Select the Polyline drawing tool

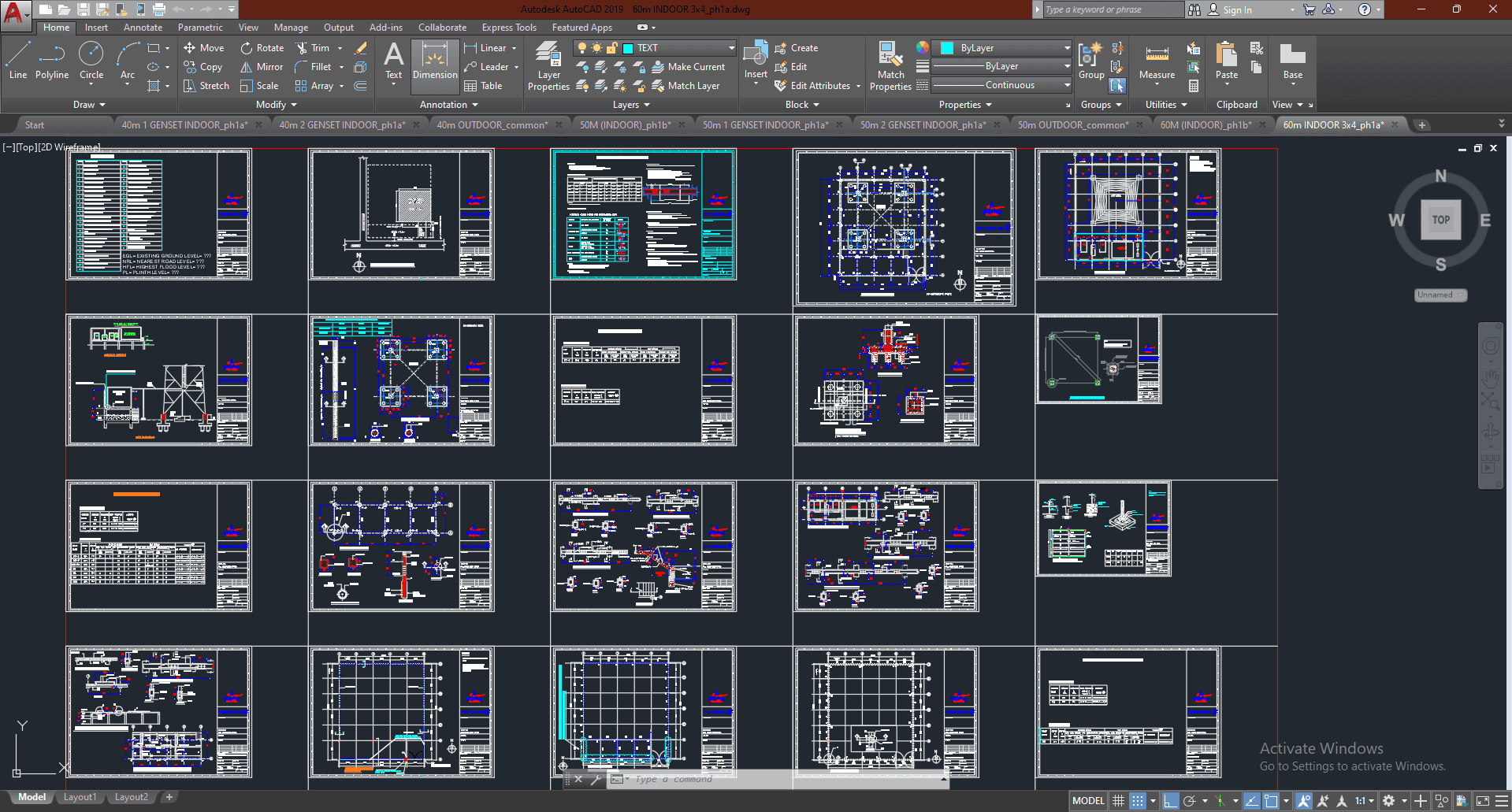51,61
